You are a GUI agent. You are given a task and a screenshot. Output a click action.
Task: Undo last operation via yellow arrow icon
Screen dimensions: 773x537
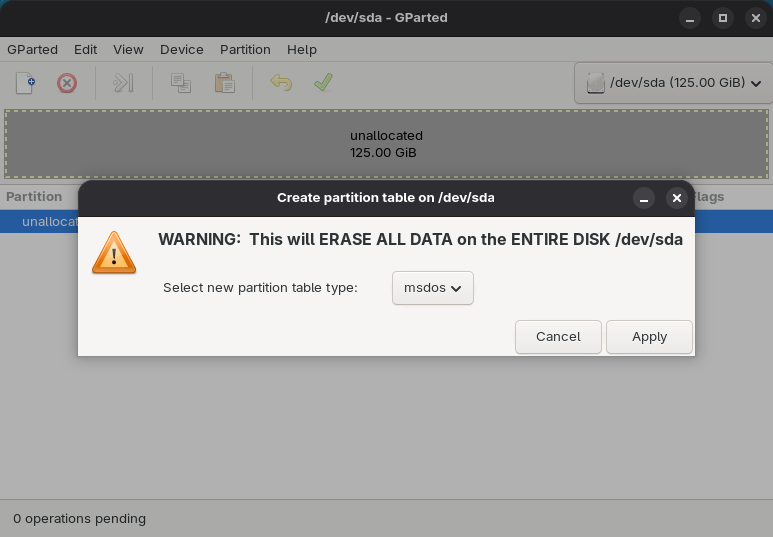click(x=281, y=83)
